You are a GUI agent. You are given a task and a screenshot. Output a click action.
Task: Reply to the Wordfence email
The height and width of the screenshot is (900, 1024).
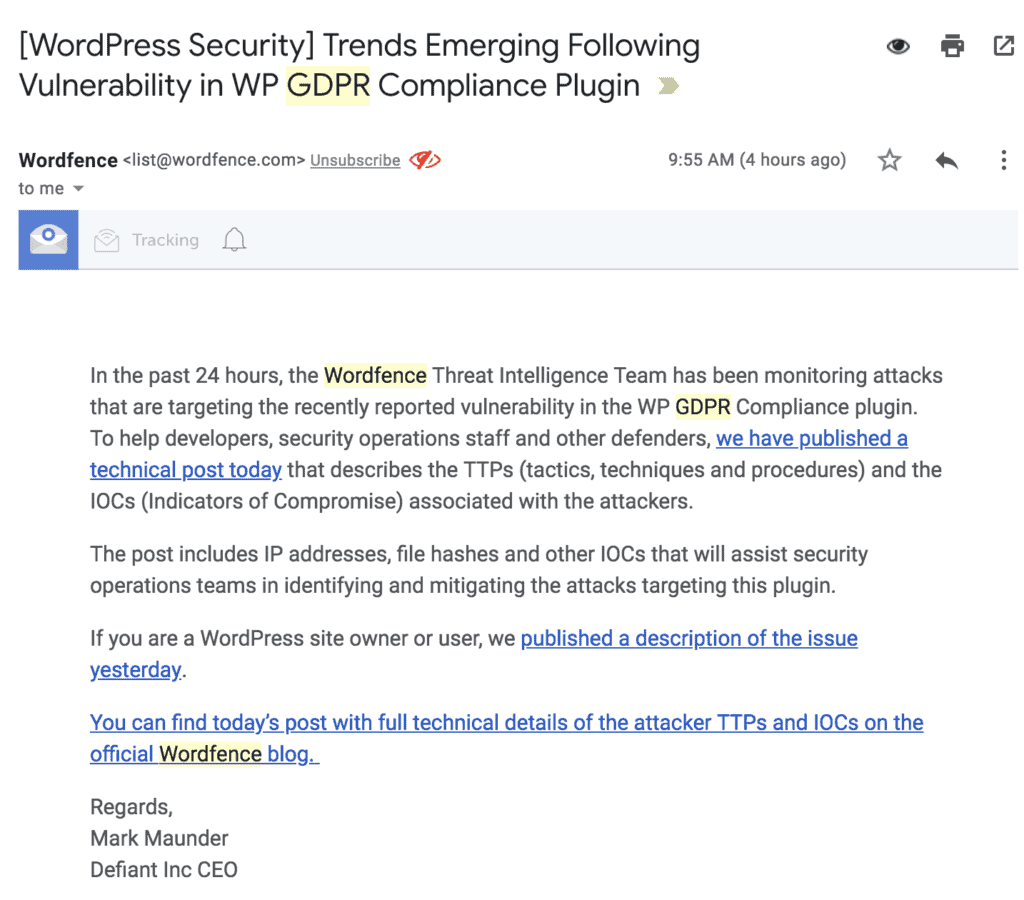(x=945, y=159)
